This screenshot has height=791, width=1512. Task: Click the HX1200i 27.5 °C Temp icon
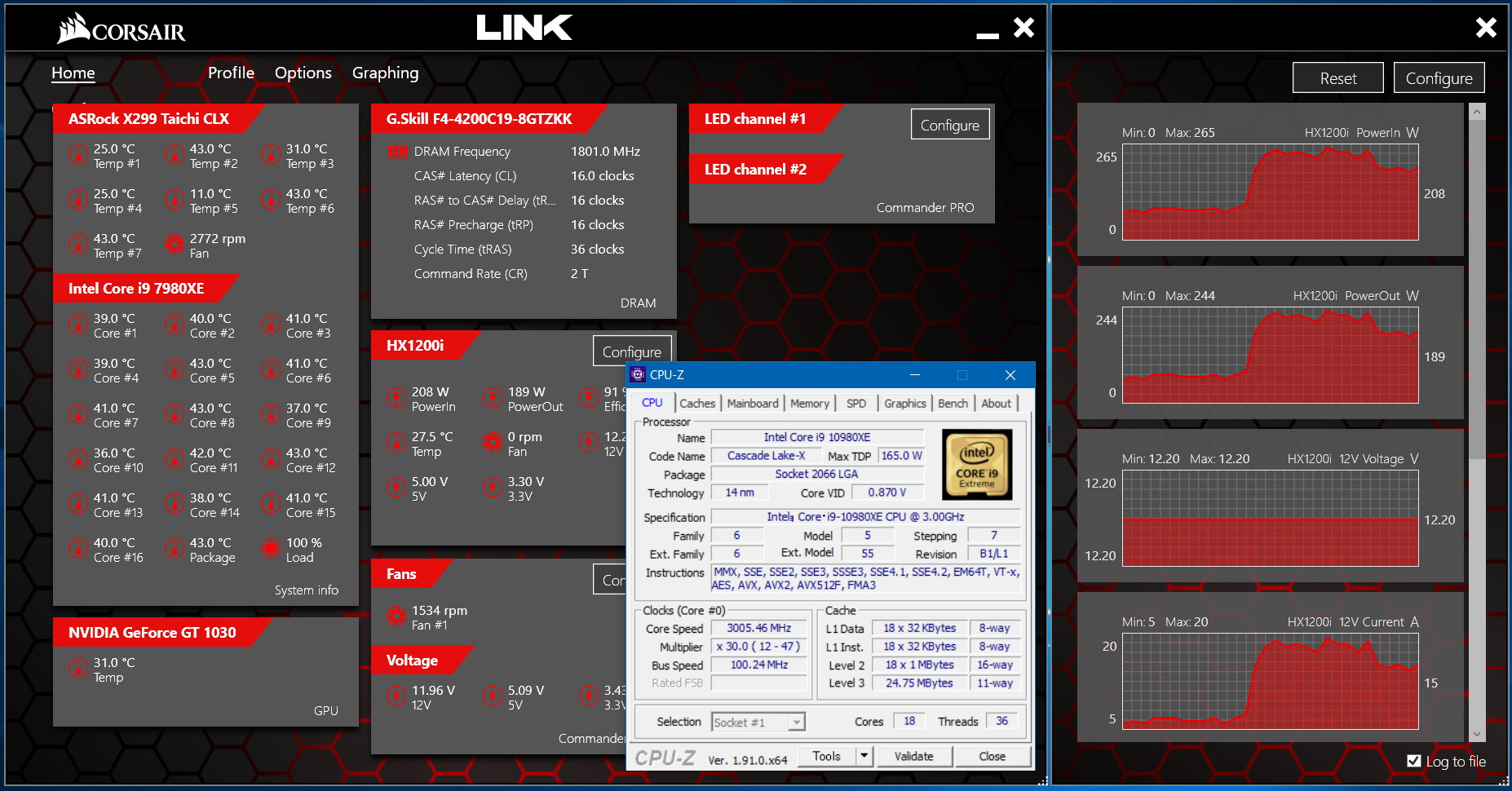click(396, 443)
